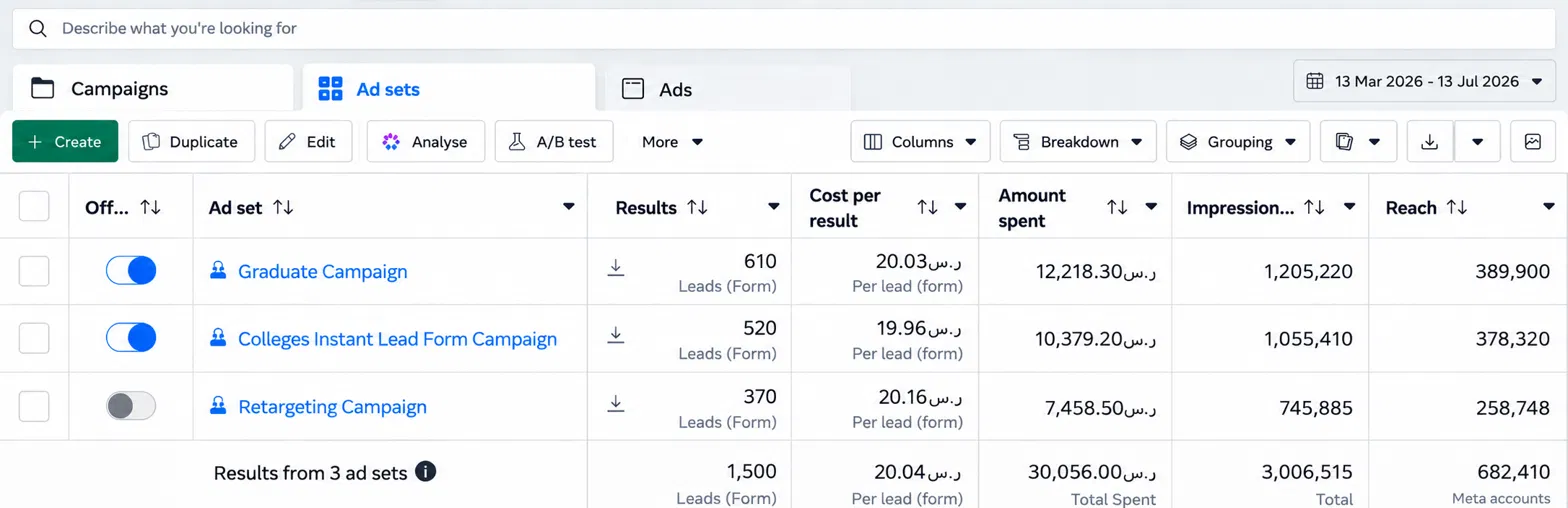The height and width of the screenshot is (508, 1568).
Task: Click the window icon on Ads tab
Action: click(632, 88)
